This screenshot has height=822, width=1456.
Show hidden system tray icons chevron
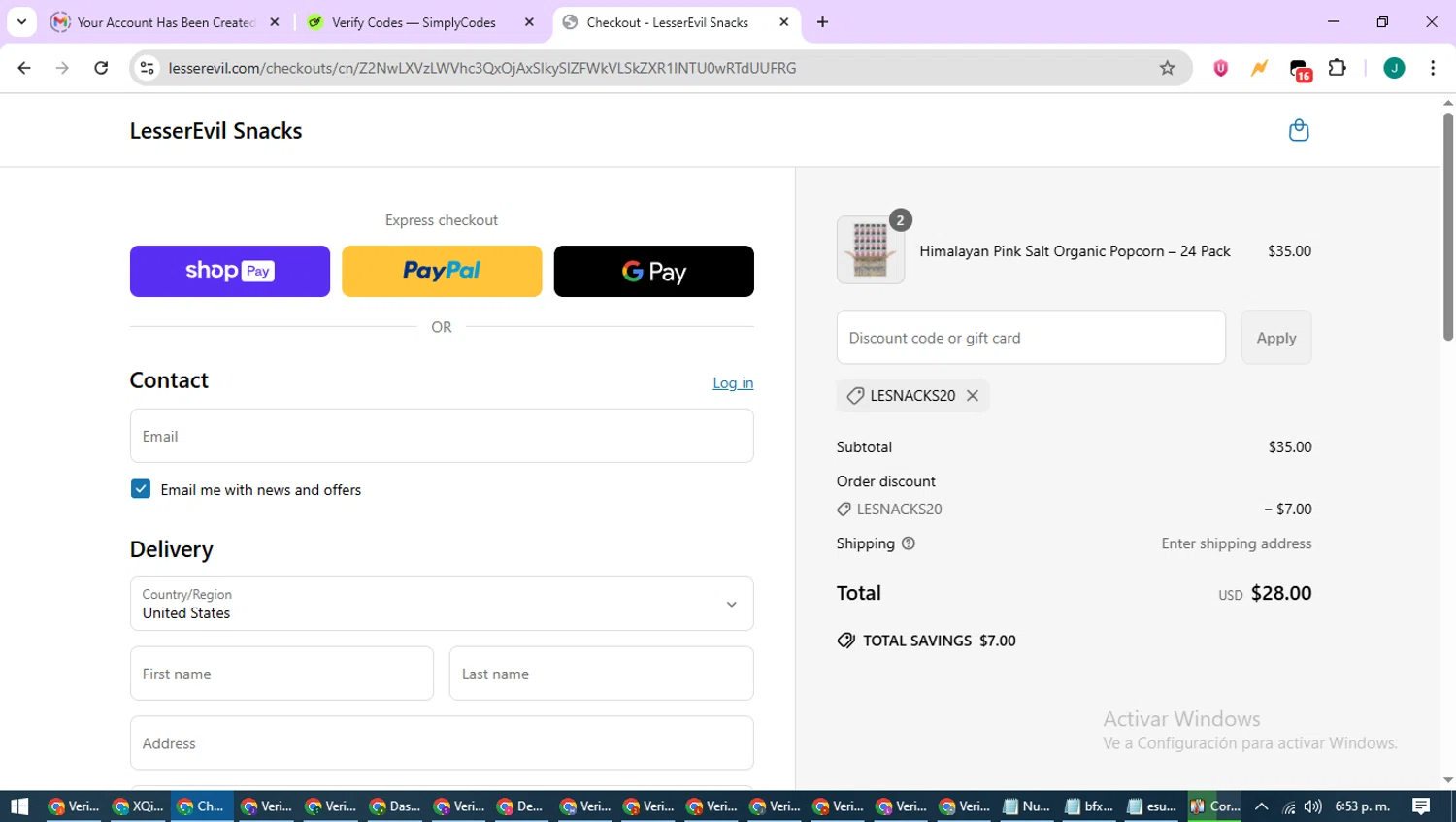[1261, 806]
